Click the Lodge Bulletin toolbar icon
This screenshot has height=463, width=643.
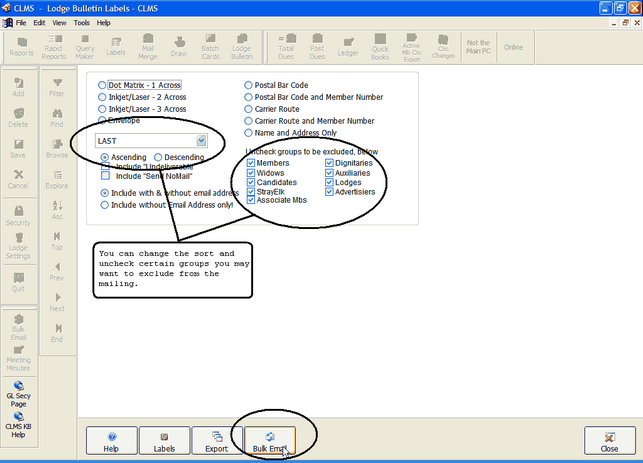[x=241, y=47]
